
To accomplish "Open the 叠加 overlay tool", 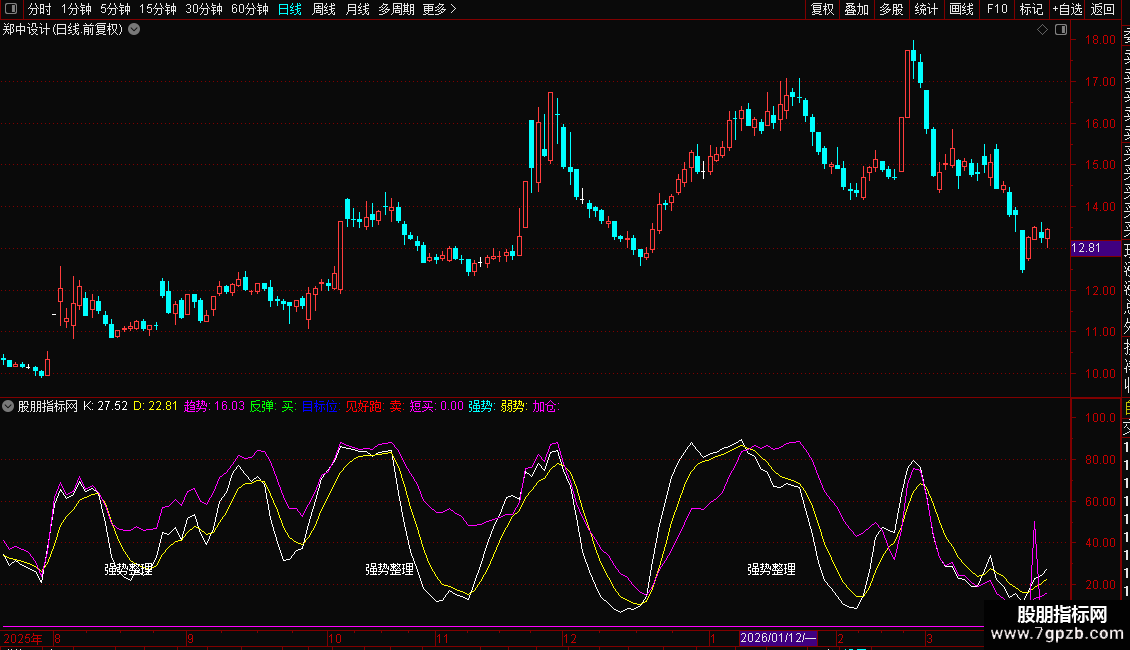I will [856, 9].
